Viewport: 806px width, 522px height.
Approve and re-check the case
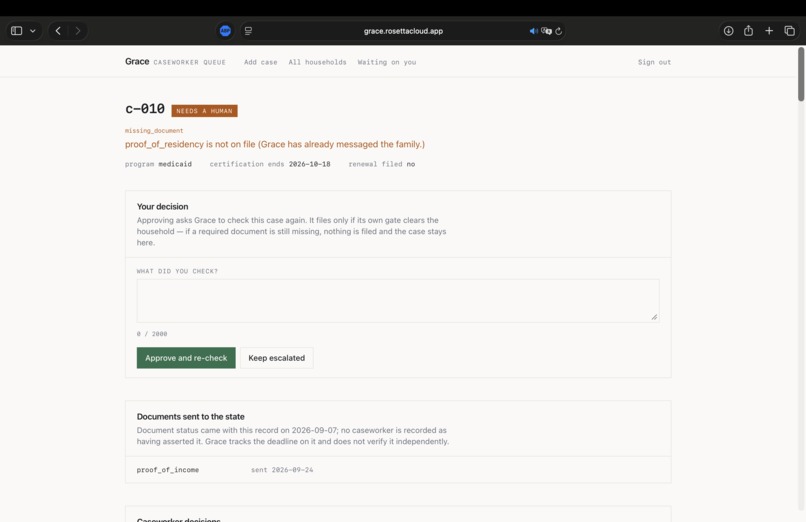tap(186, 358)
